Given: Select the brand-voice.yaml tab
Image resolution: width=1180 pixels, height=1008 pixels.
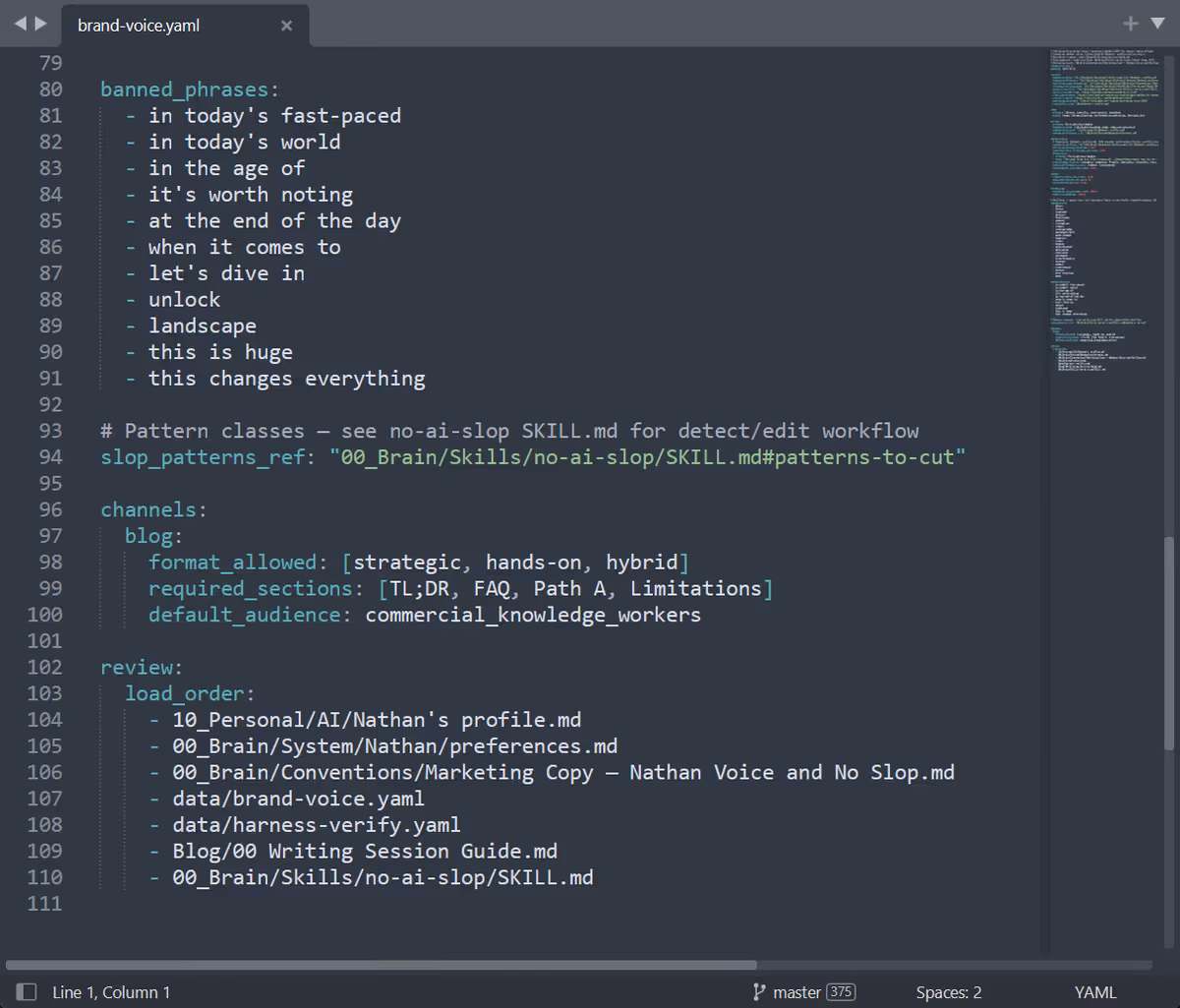Looking at the screenshot, I should coord(185,26).
